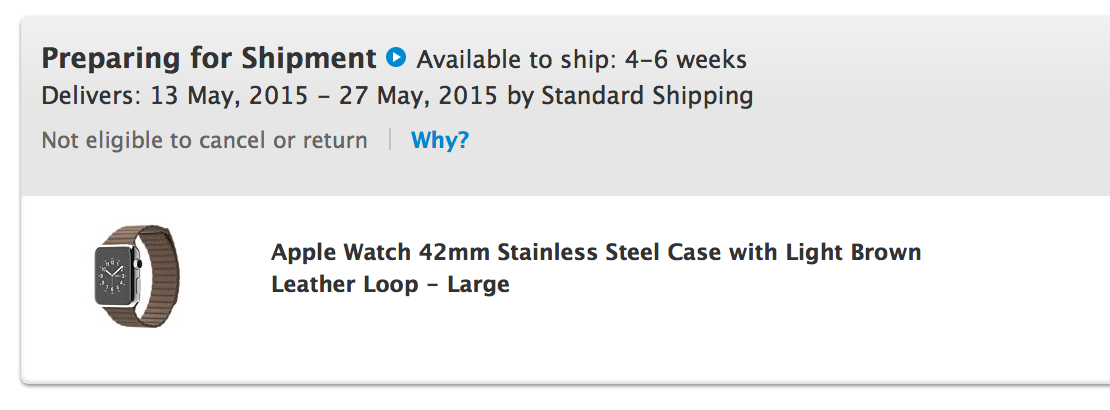Click "42mm" in the product title
Screen dimensions: 1110x410
tap(449, 251)
